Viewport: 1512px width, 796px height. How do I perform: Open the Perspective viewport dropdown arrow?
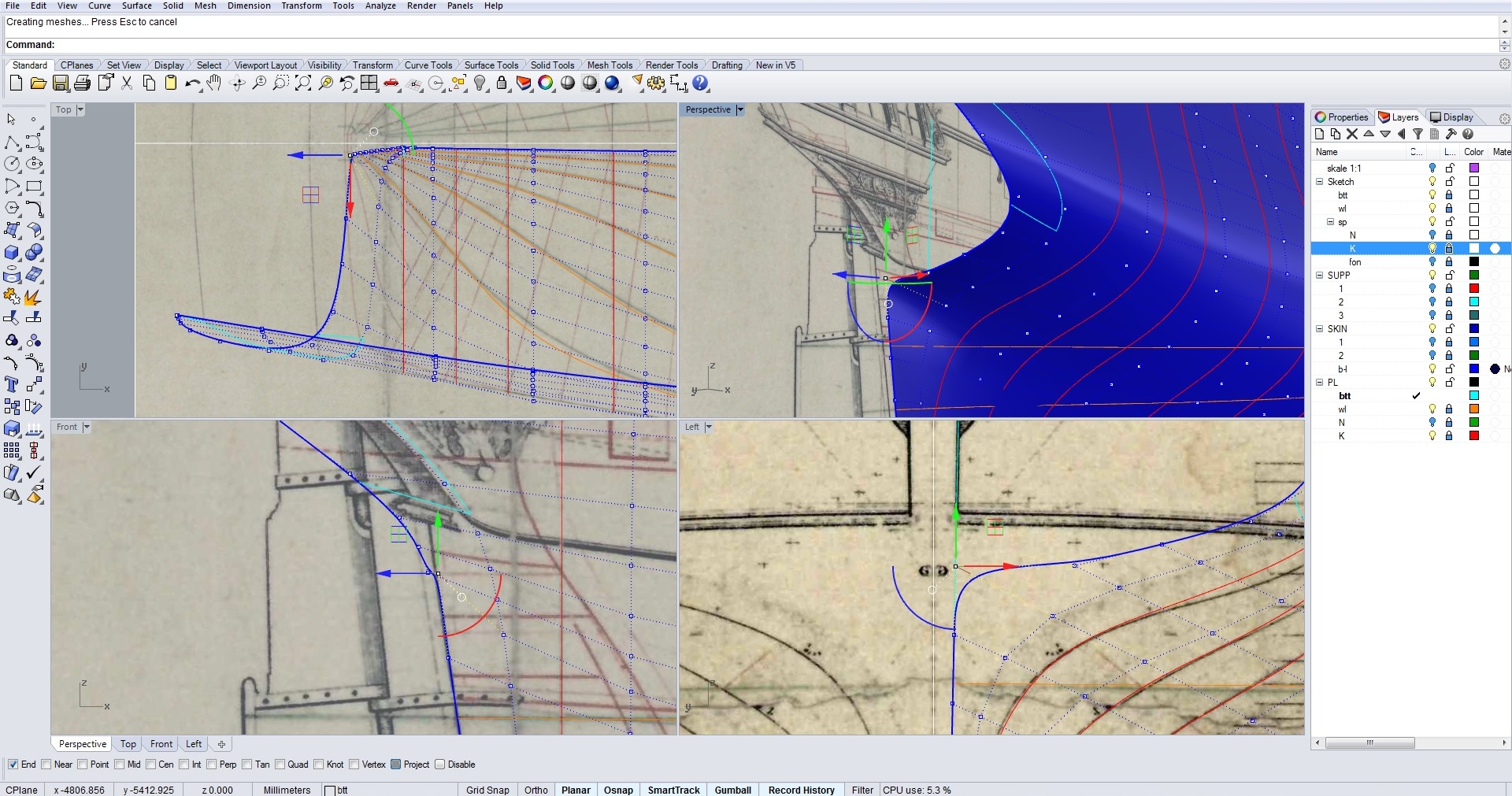[739, 110]
